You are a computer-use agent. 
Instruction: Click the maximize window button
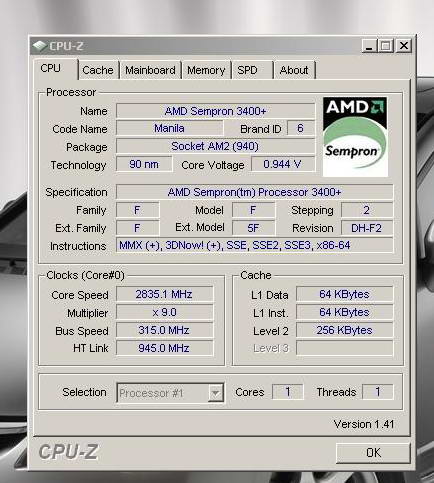[x=386, y=46]
